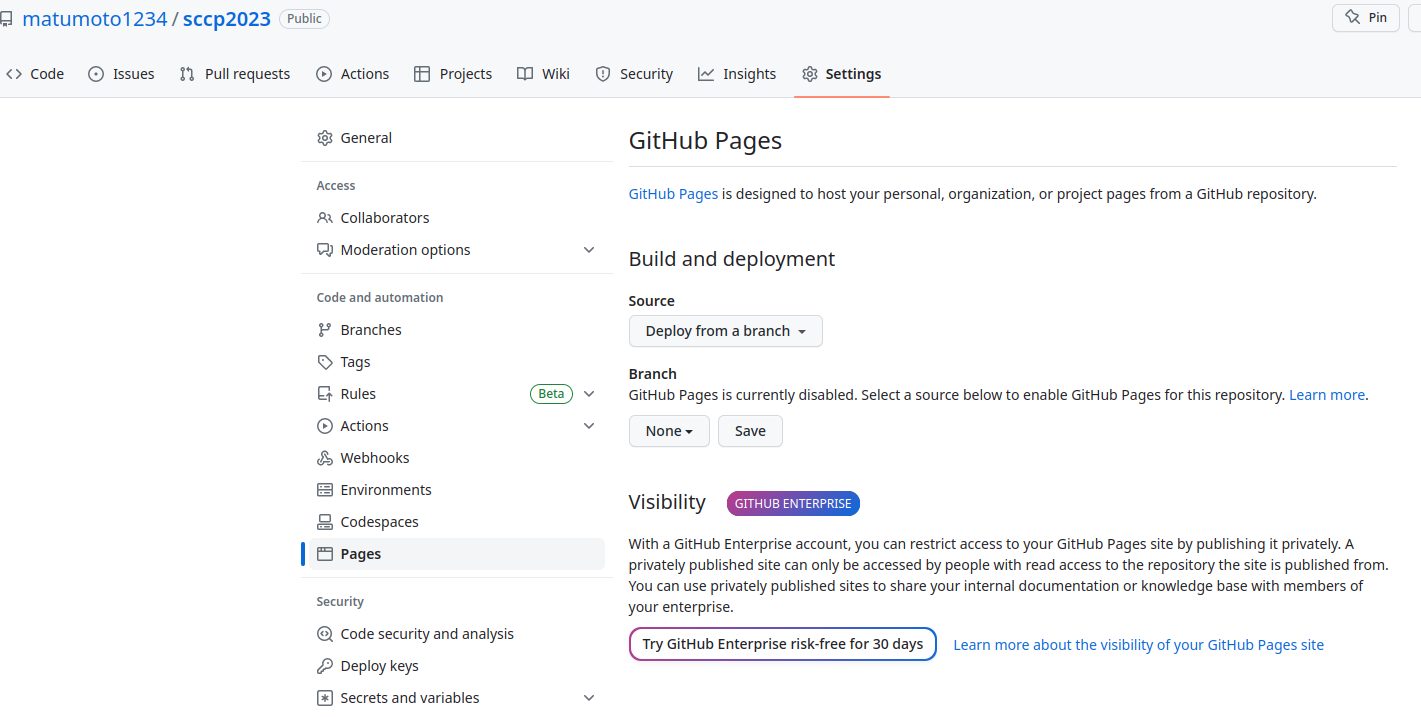The width and height of the screenshot is (1421, 717).
Task: Open the Secrets and variables expander
Action: (x=589, y=697)
